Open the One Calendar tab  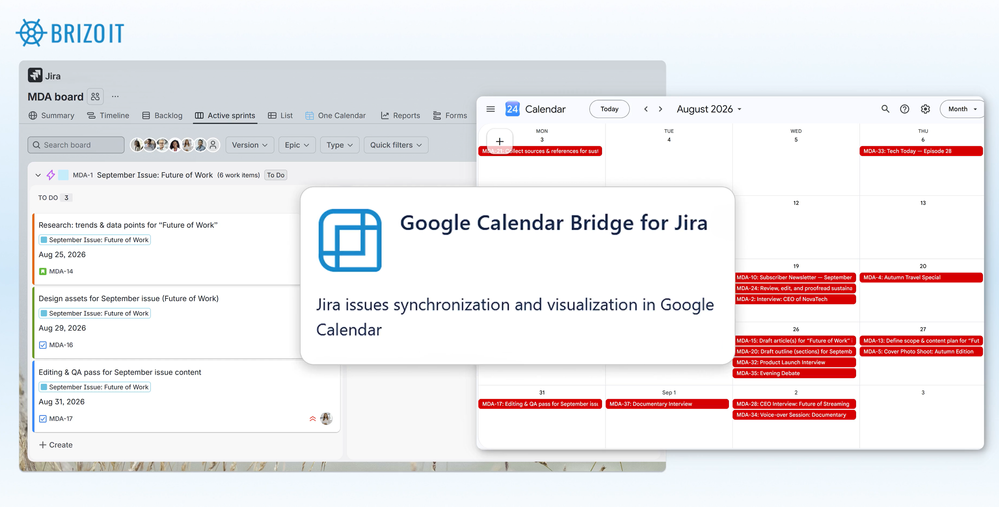click(x=335, y=115)
